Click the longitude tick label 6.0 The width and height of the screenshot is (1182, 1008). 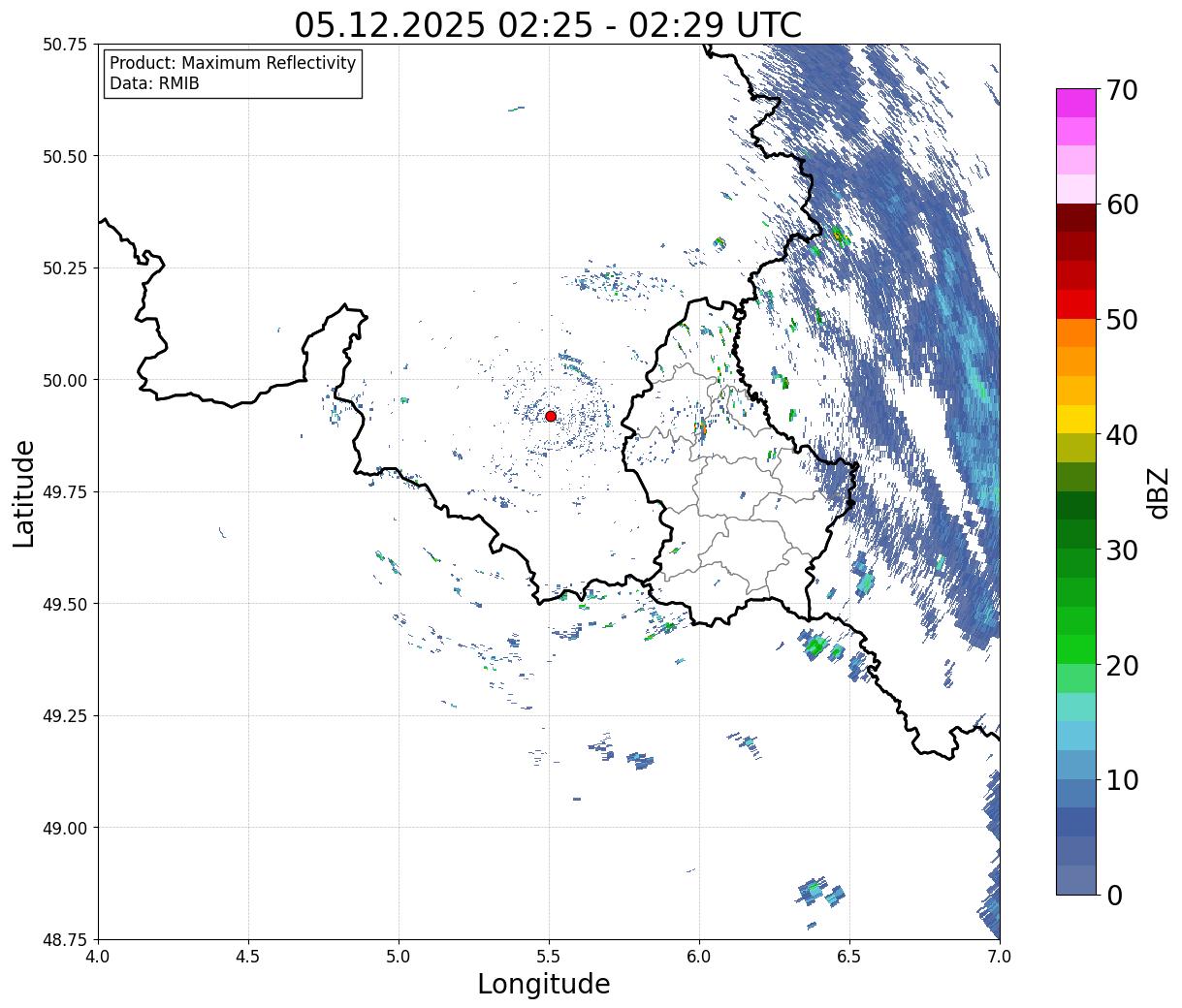(699, 957)
